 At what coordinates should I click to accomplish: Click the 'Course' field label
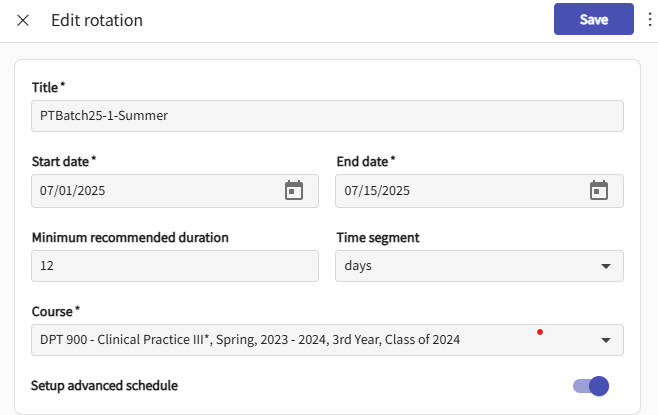coord(54,311)
